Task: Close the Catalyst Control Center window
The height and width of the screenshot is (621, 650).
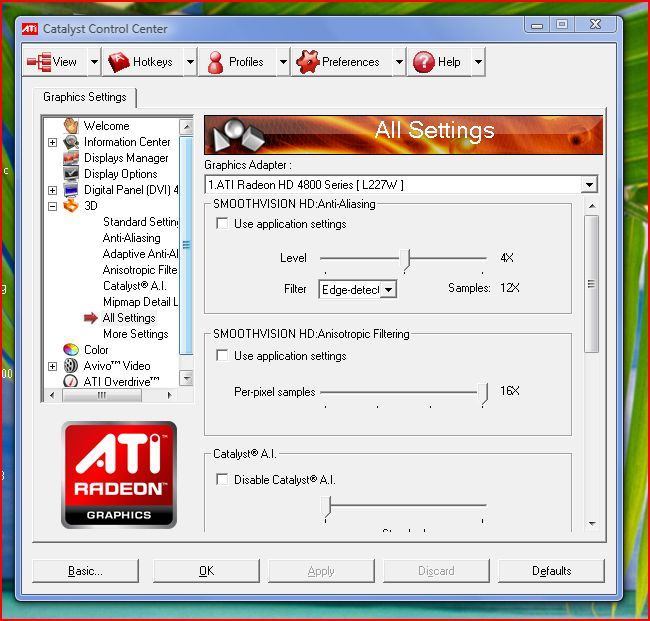Action: tap(595, 24)
